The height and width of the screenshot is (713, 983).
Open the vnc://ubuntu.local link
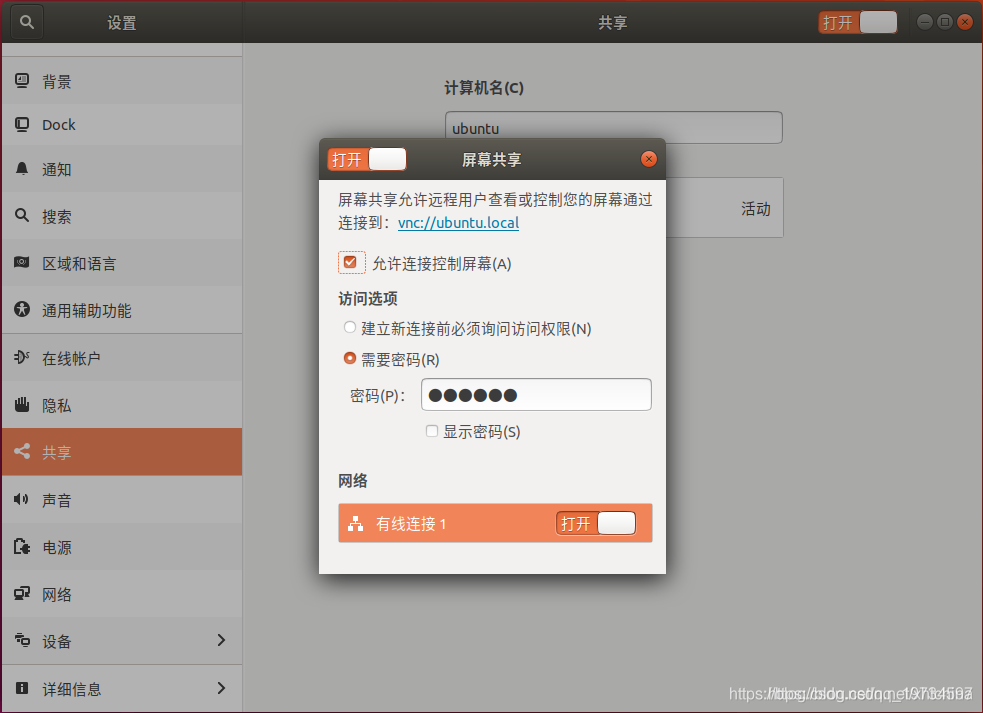tap(458, 223)
